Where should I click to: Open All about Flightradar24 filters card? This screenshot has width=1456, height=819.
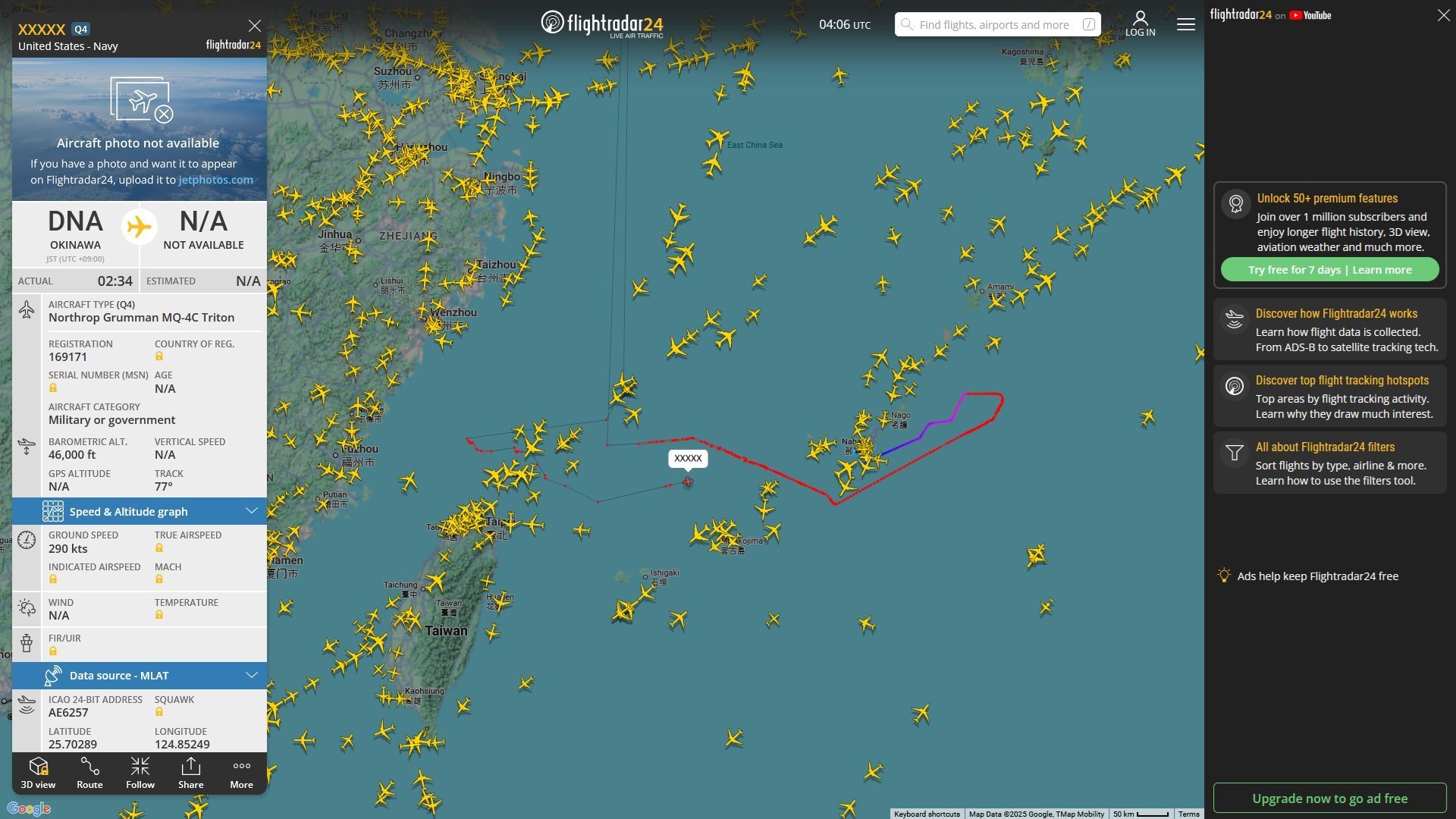1329,463
